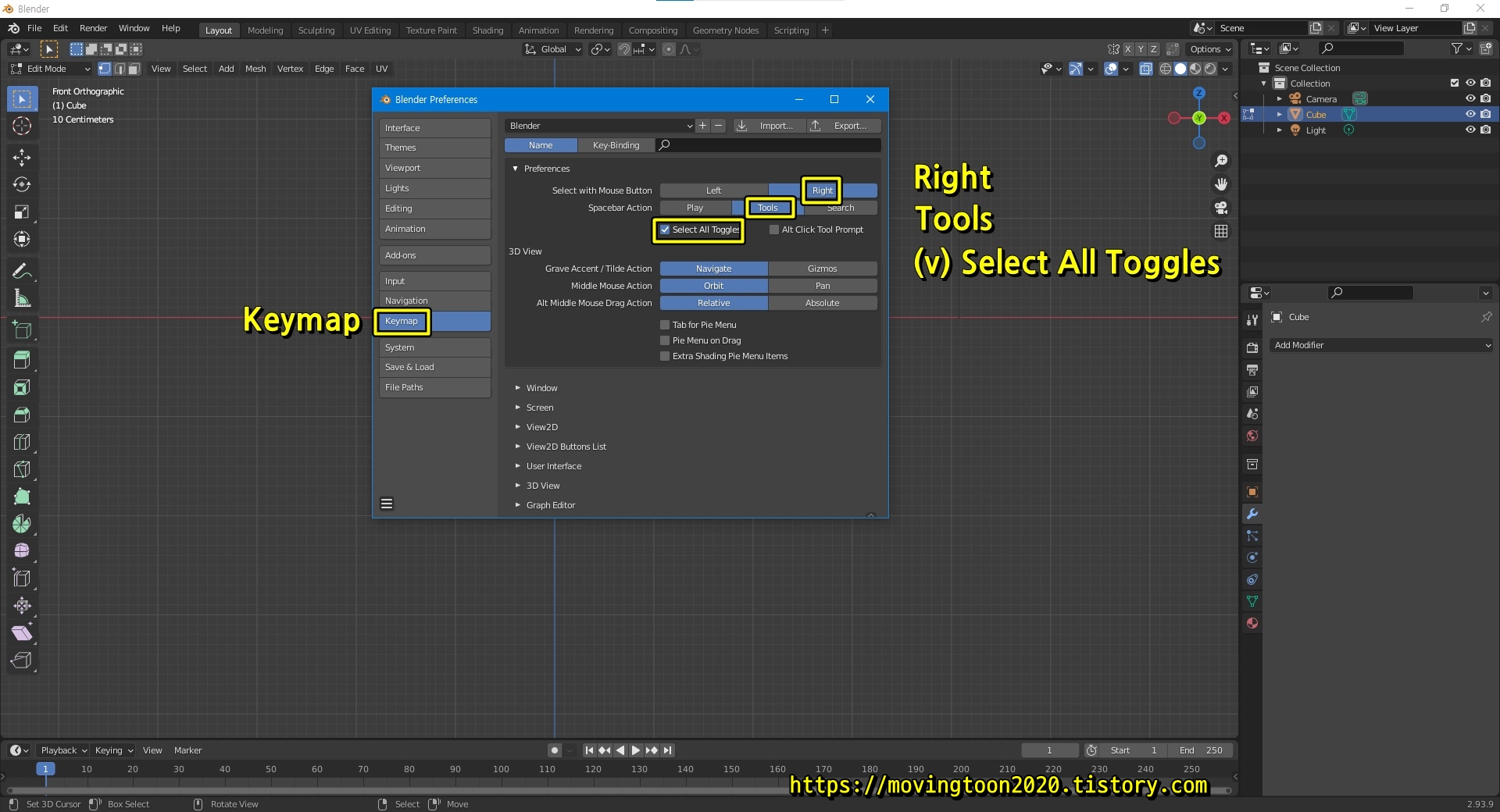Viewport: 1500px width, 812px height.
Task: Select the Cursor tool in the left toolbar
Action: [22, 126]
